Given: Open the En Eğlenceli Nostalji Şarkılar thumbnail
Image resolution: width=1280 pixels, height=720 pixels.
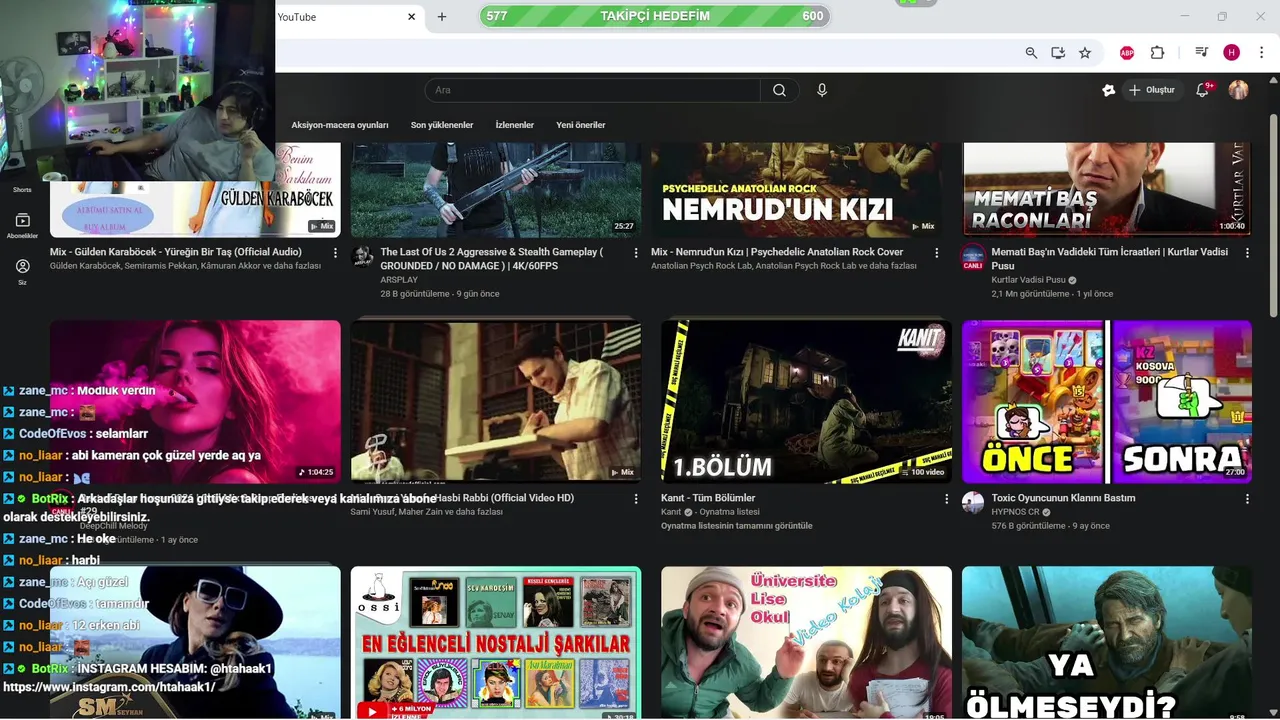Looking at the screenshot, I should (x=496, y=643).
